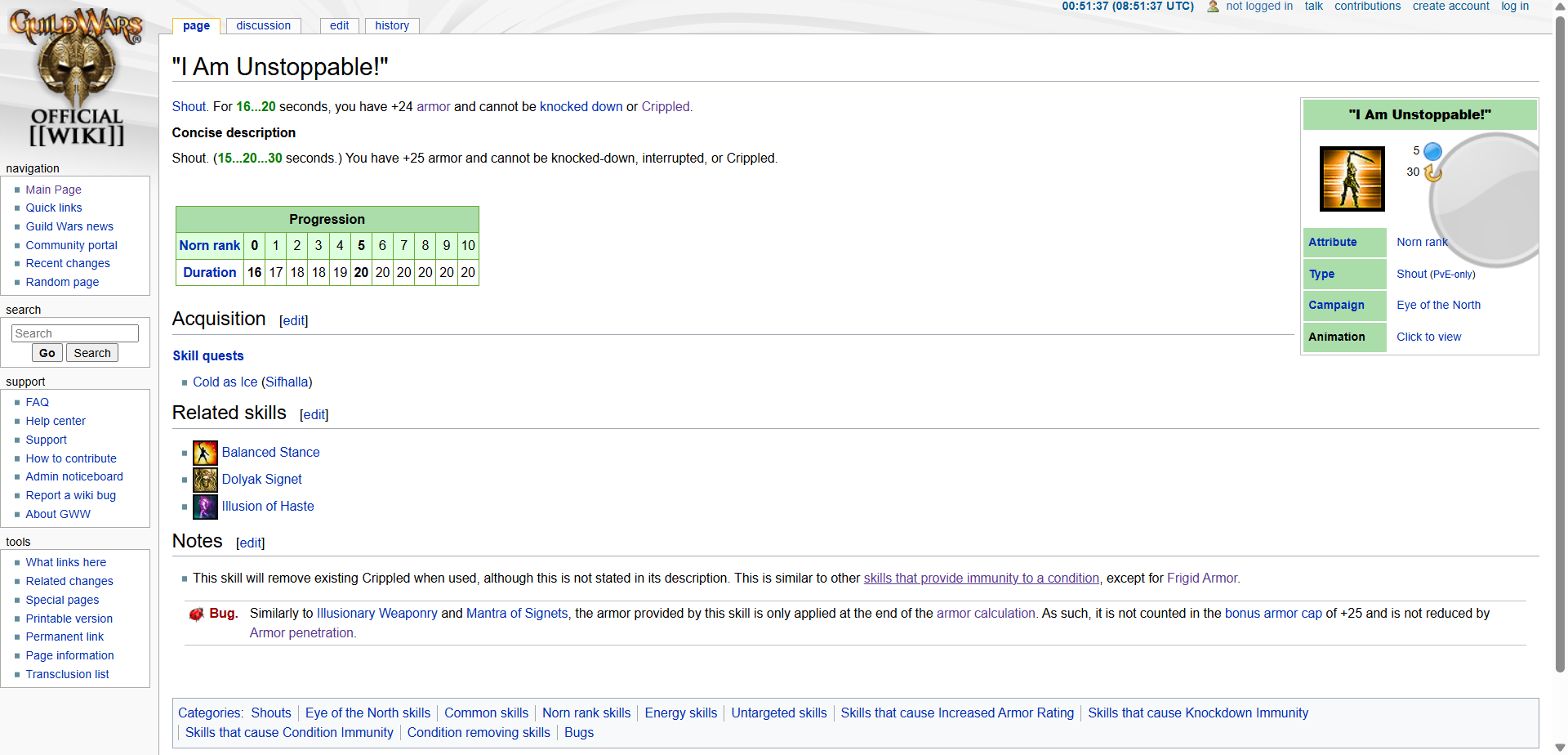This screenshot has height=755, width=1568.
Task: Edit the Acquisition section
Action: point(294,321)
